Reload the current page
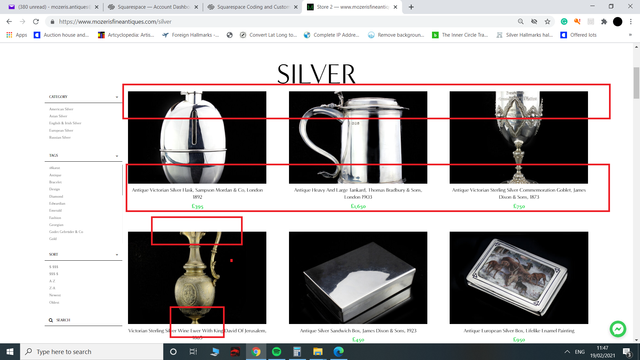 click(x=36, y=22)
